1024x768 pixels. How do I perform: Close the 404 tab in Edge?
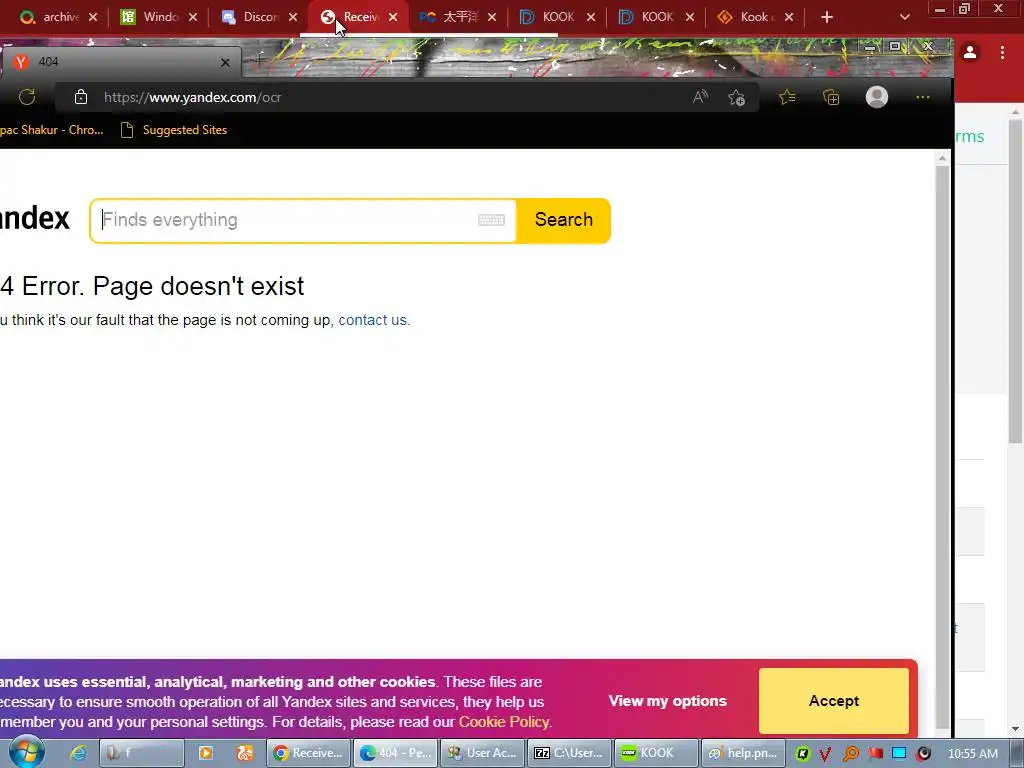(225, 62)
